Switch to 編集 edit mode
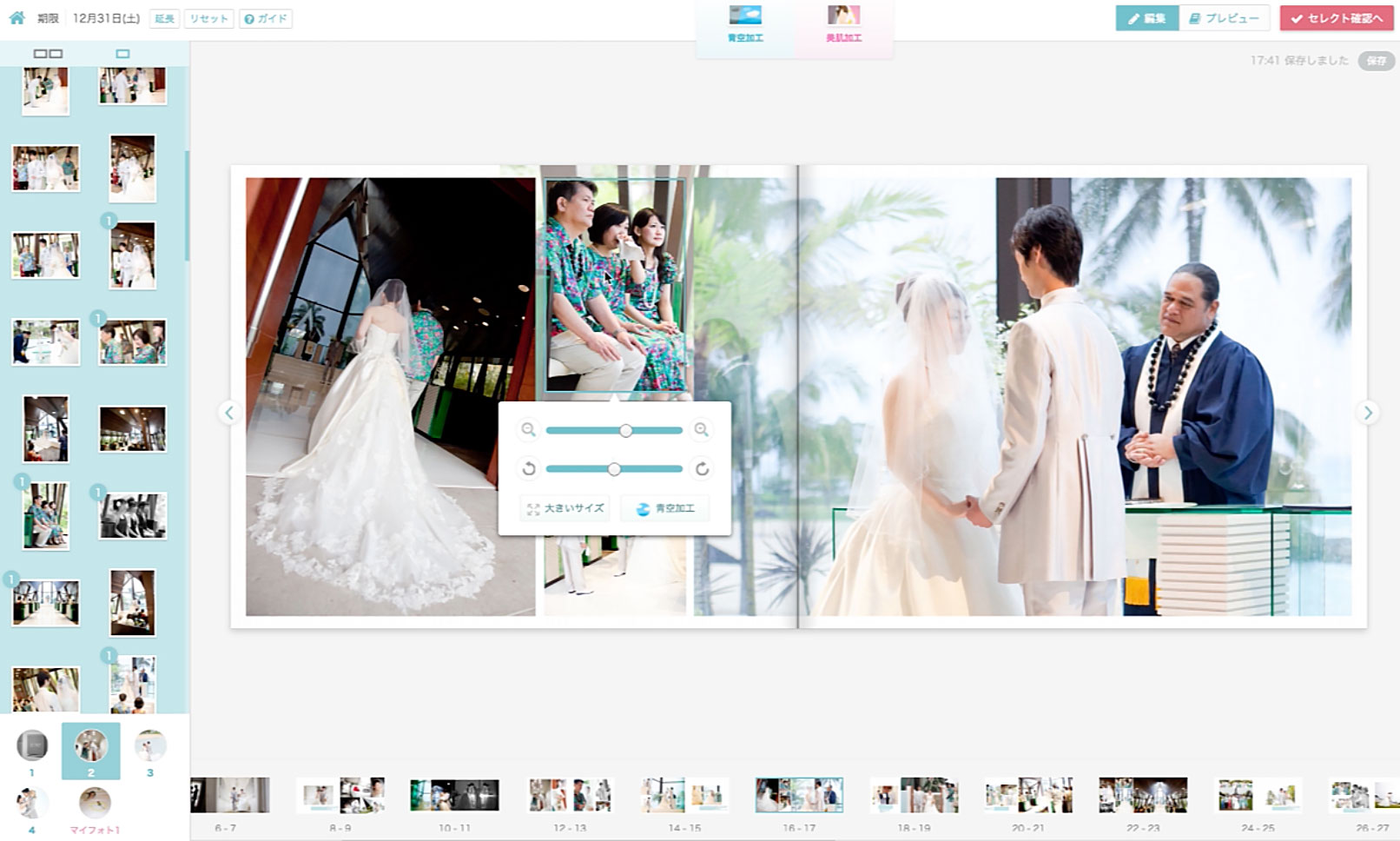Image resolution: width=1400 pixels, height=841 pixels. click(x=1147, y=18)
